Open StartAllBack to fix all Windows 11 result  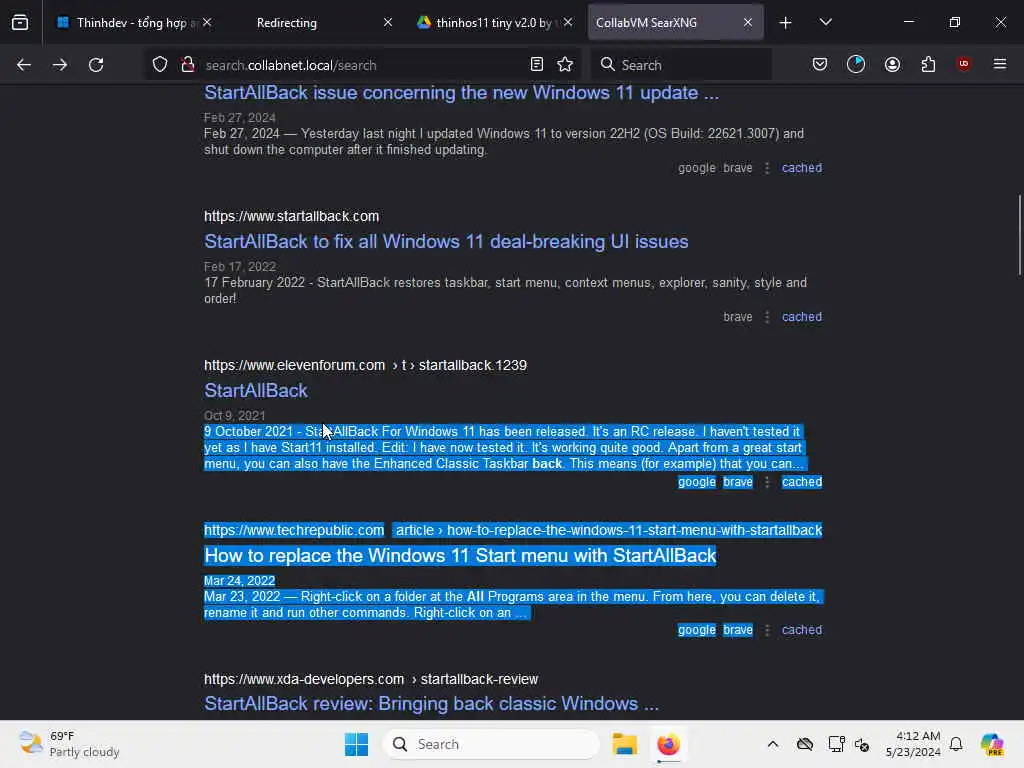pos(446,242)
